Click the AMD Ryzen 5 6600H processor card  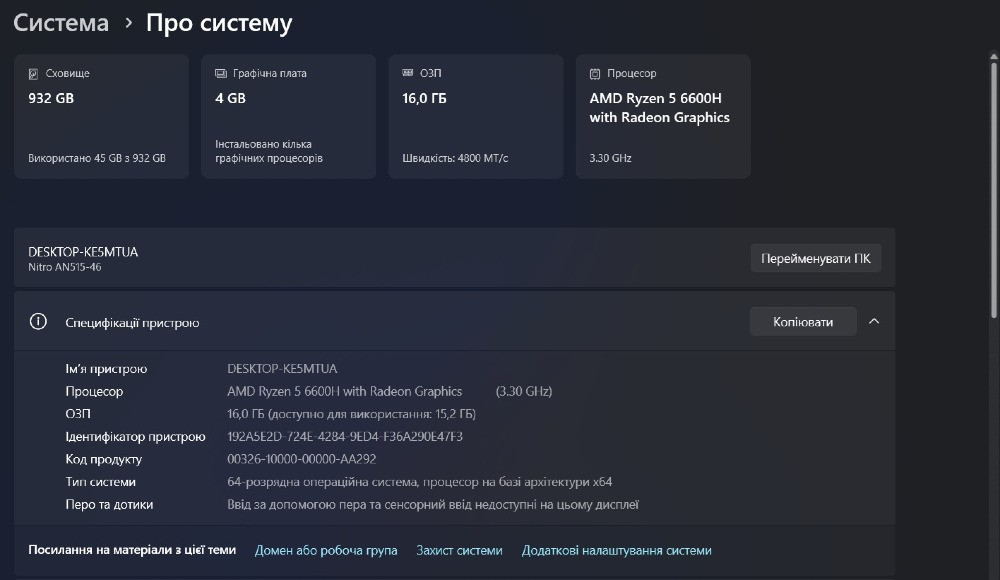662,115
